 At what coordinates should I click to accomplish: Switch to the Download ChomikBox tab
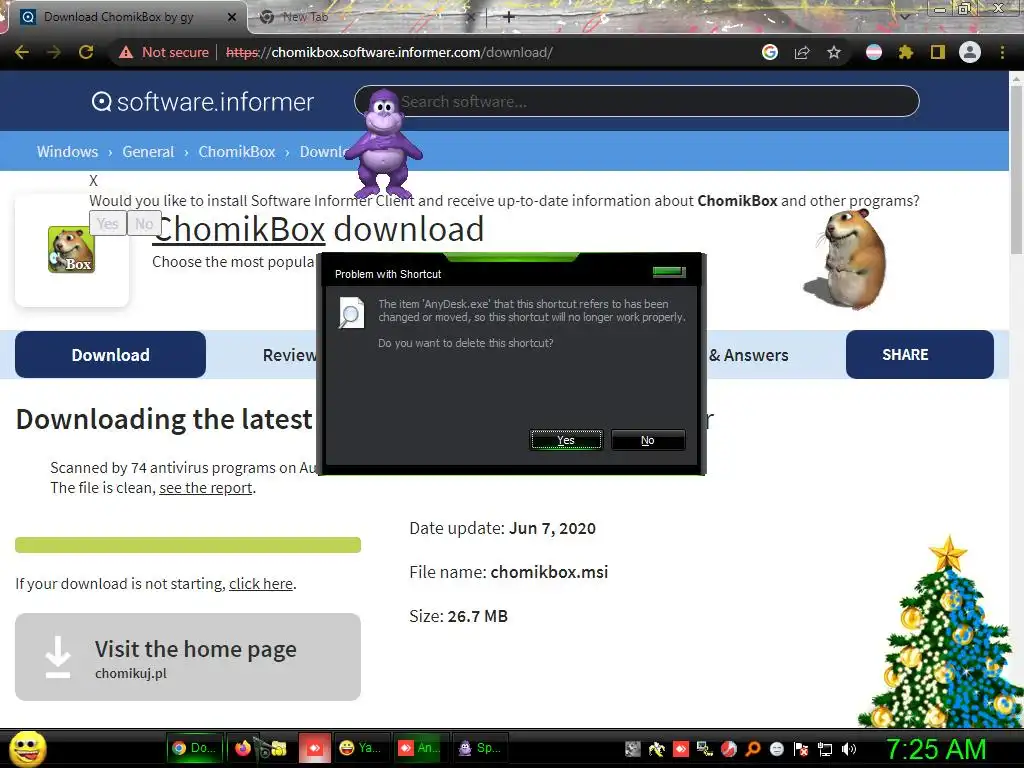(124, 17)
